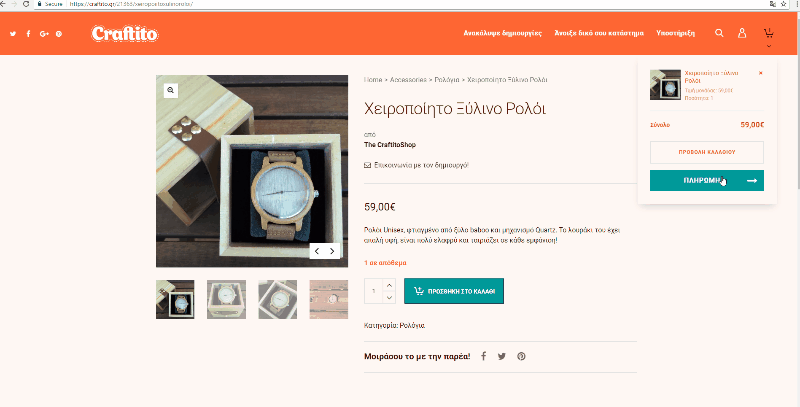Zoom product image with magnifier icon
Viewport: 800px width, 407px height.
[170, 90]
